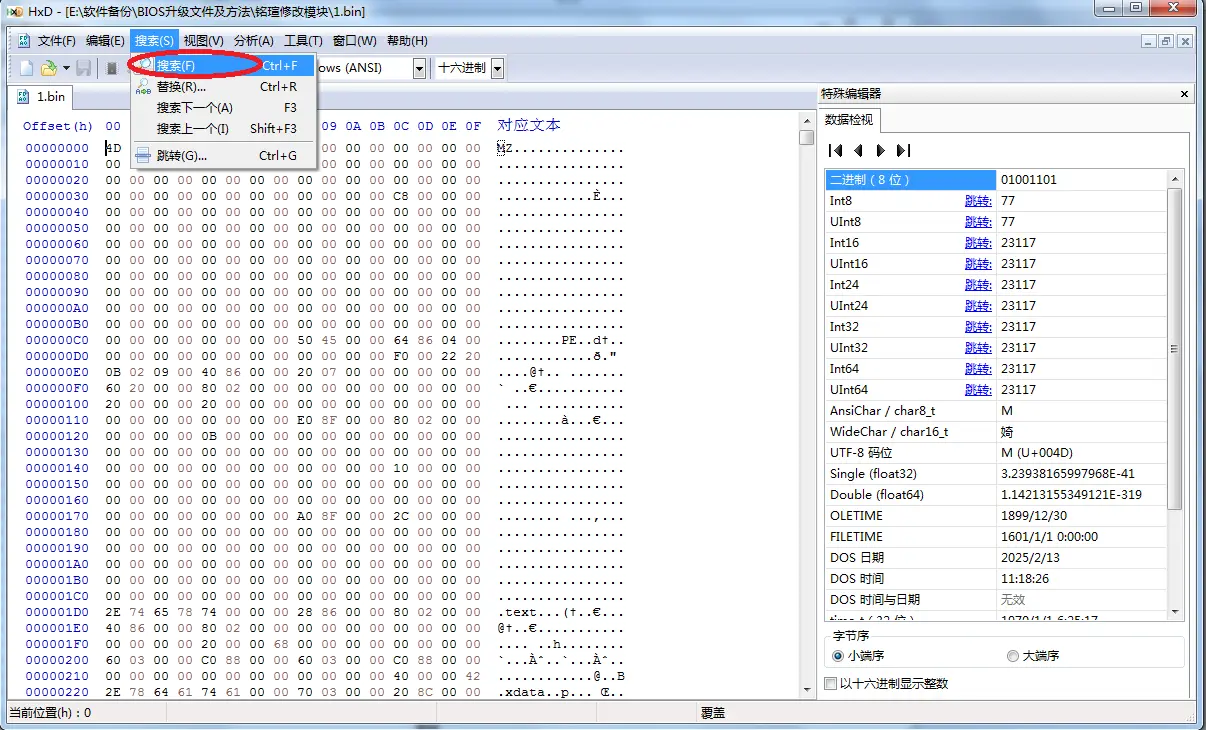Click the Save disk toolbar icon
This screenshot has width=1206, height=730.
[84, 68]
